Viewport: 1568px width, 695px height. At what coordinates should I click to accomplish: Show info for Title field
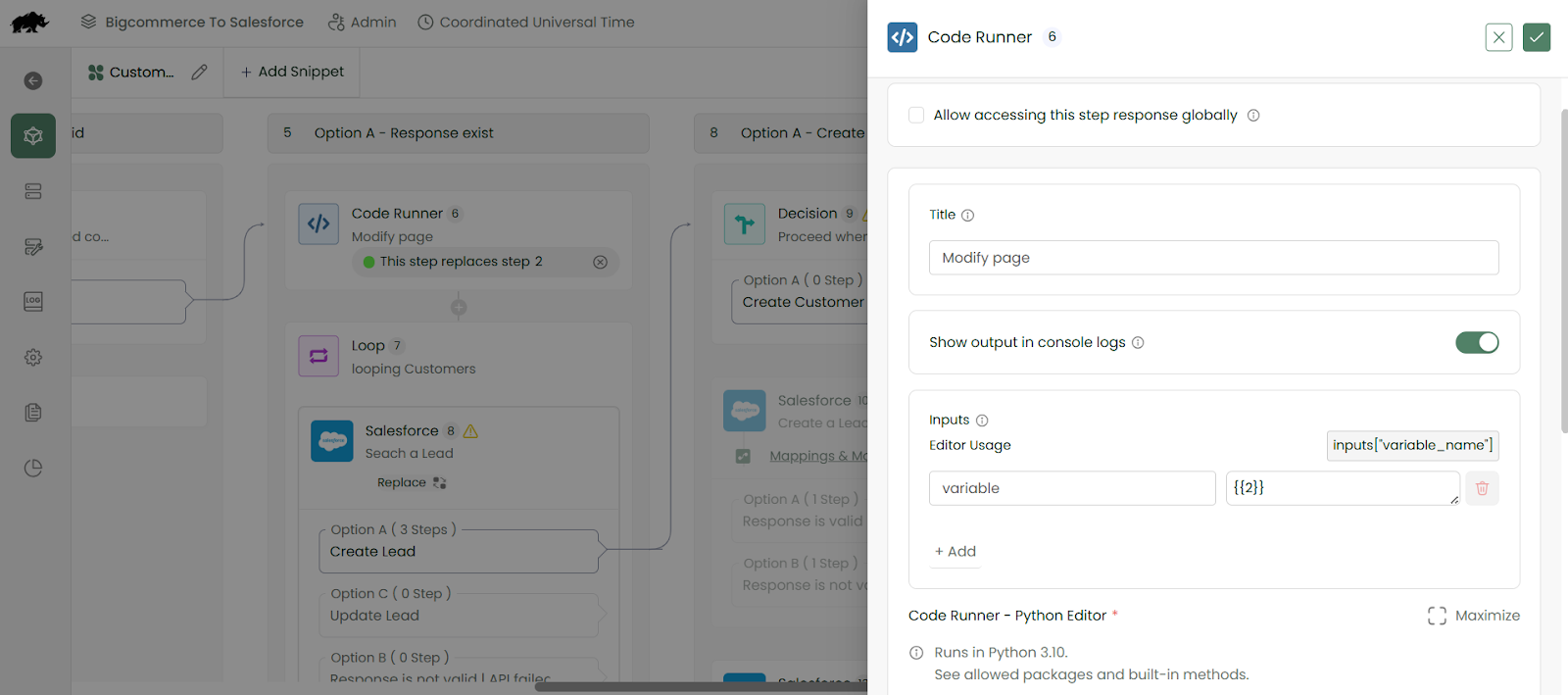968,216
